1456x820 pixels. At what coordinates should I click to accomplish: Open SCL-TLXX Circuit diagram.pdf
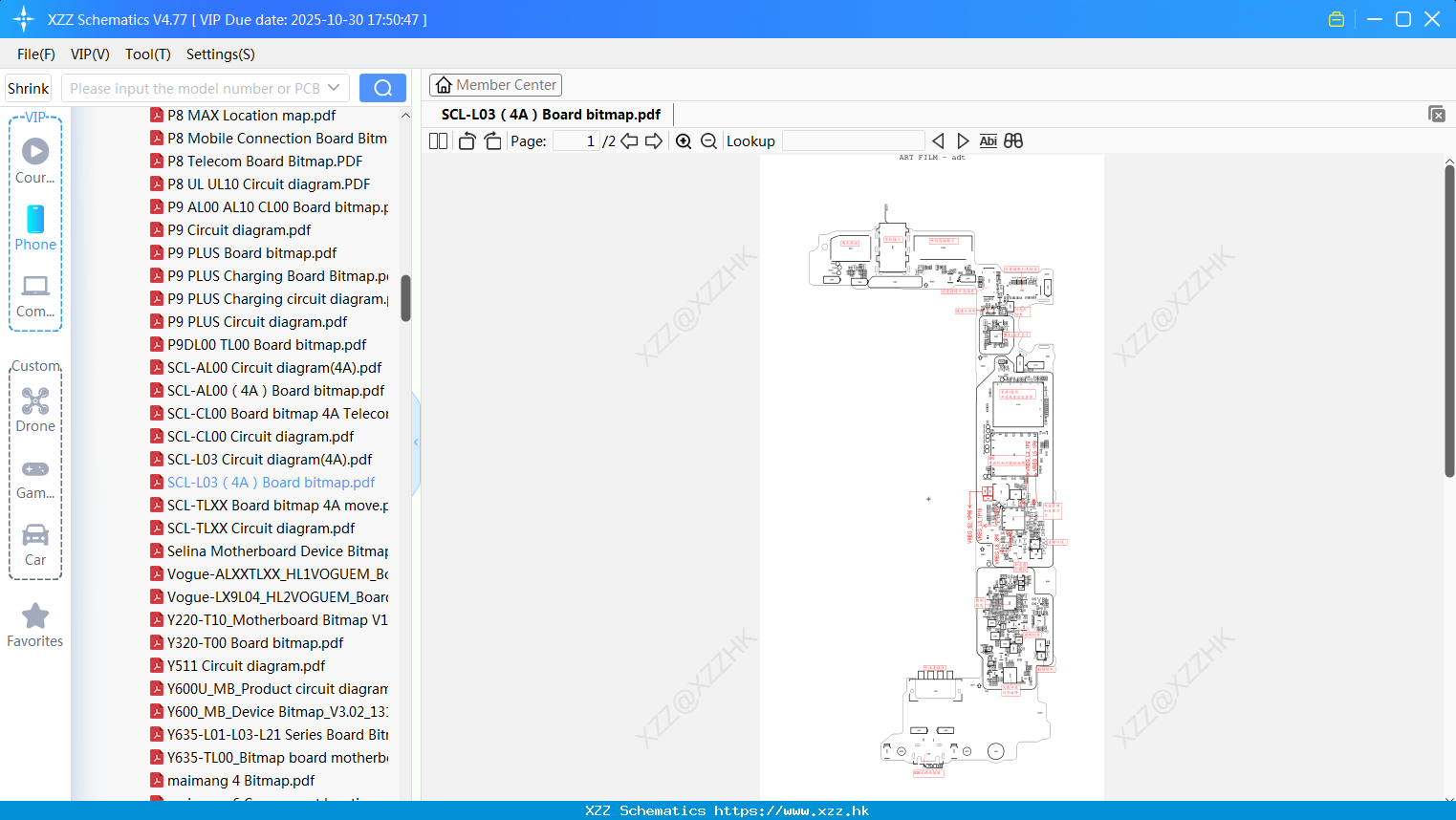(x=261, y=528)
